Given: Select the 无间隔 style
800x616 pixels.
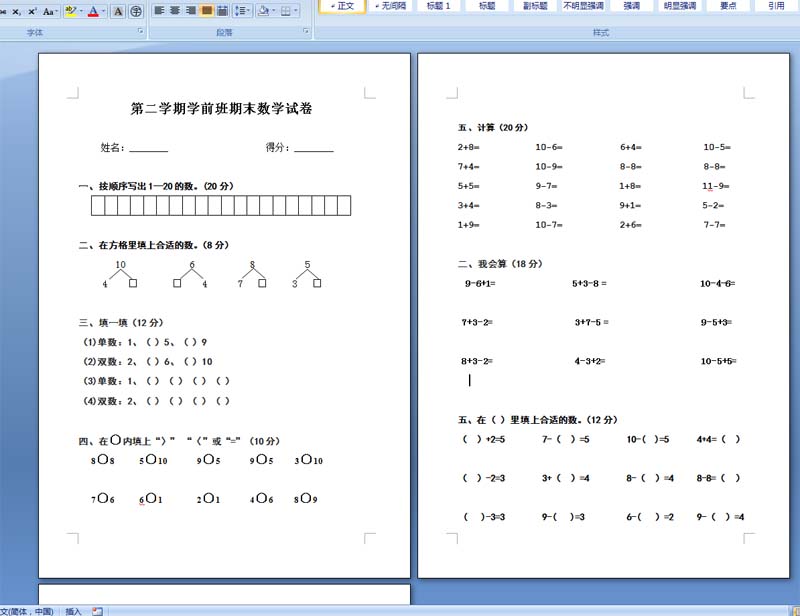Looking at the screenshot, I should 390,6.
